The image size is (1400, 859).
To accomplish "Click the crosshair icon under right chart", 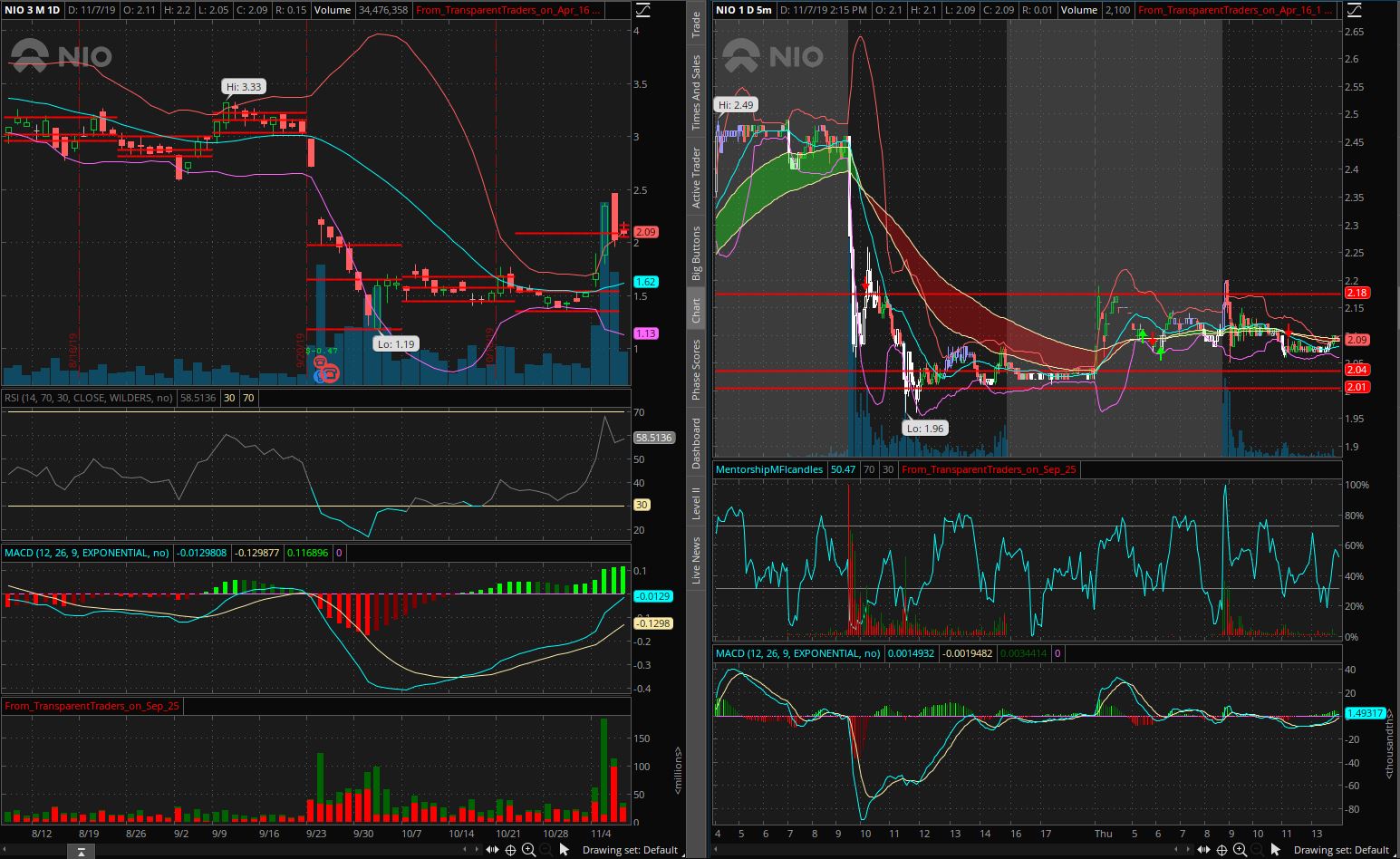I will point(1221,850).
